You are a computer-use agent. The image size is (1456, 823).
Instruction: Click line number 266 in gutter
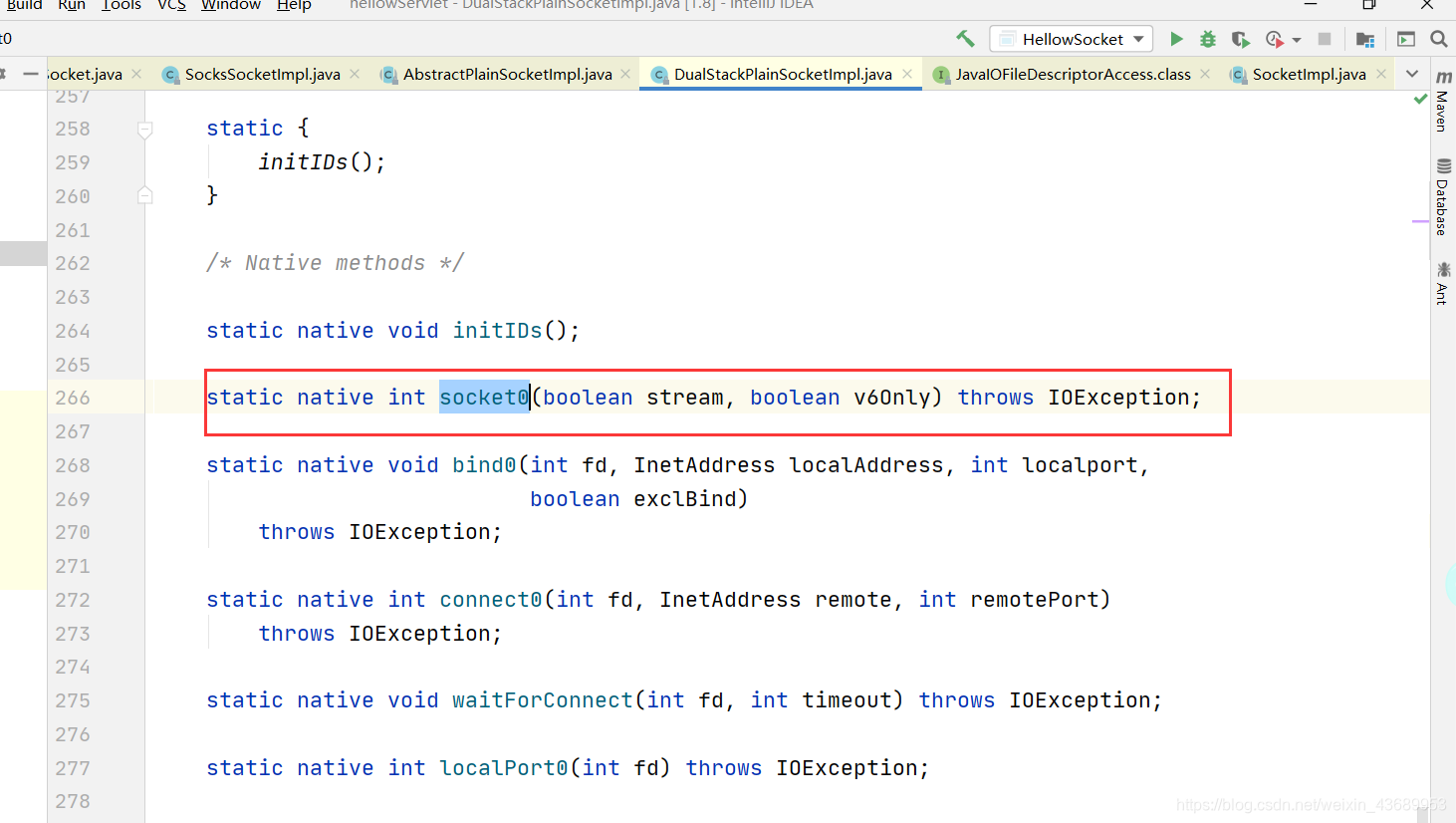pos(73,398)
